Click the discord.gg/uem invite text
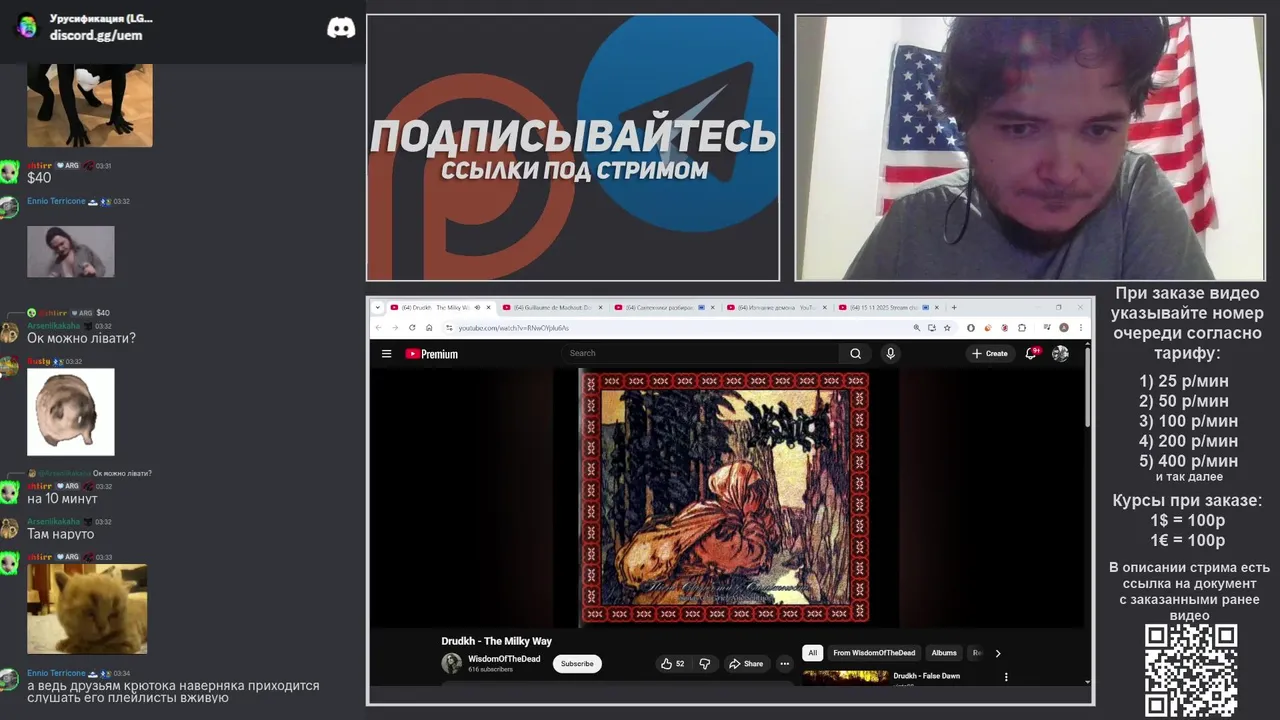 point(96,35)
